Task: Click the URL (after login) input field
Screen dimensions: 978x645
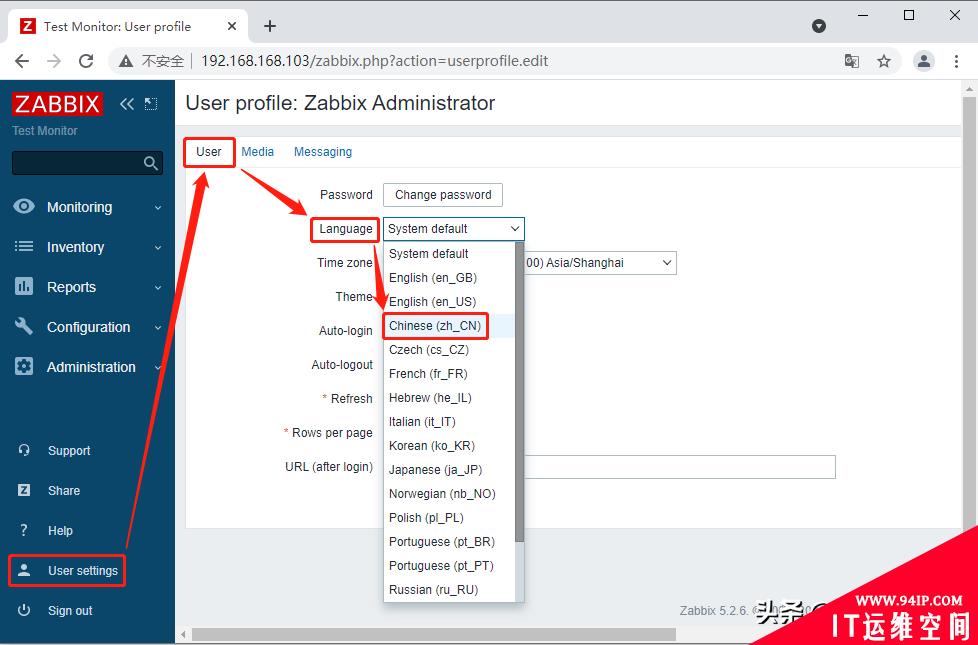Action: (x=679, y=467)
